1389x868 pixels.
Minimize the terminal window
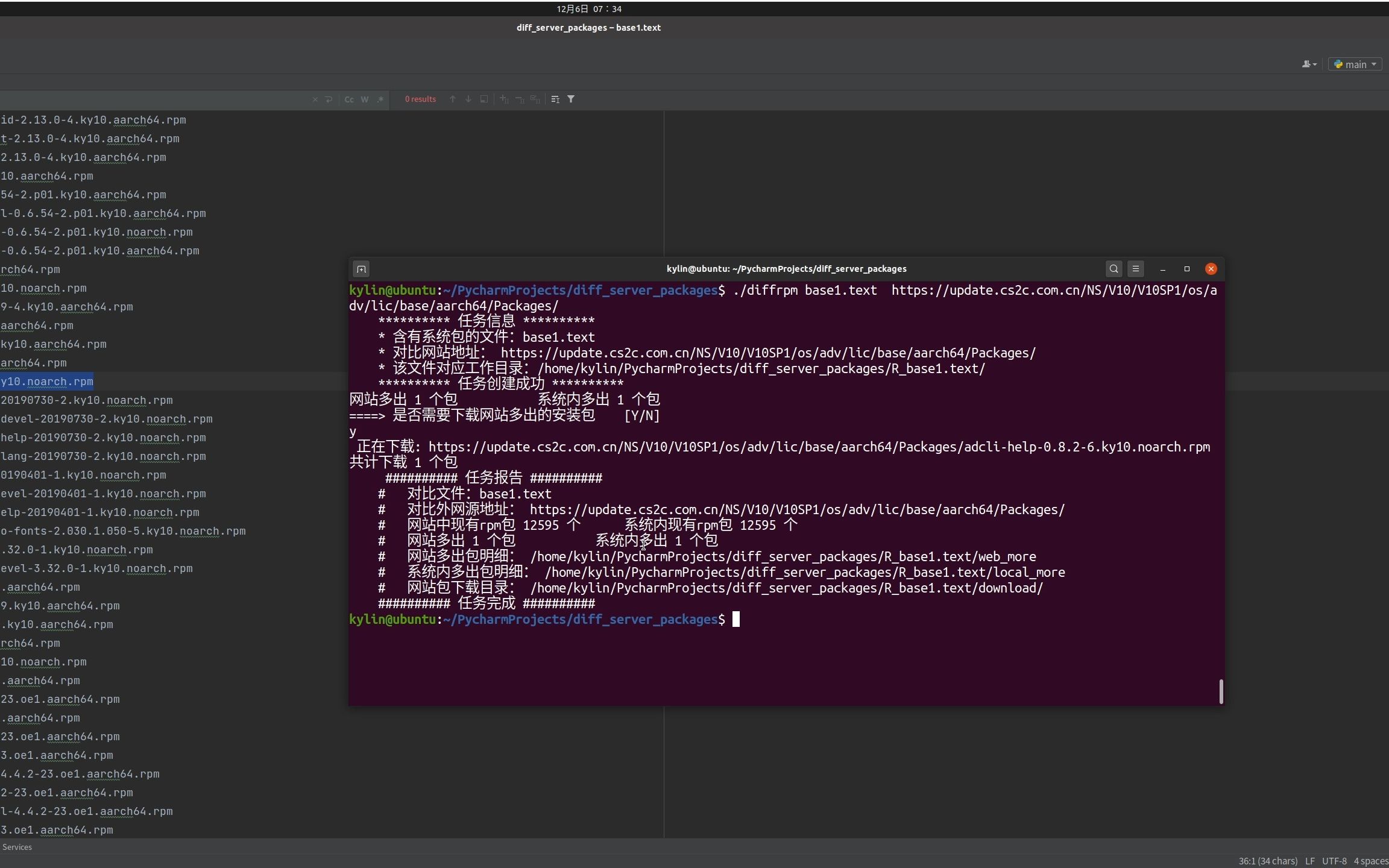point(1163,269)
